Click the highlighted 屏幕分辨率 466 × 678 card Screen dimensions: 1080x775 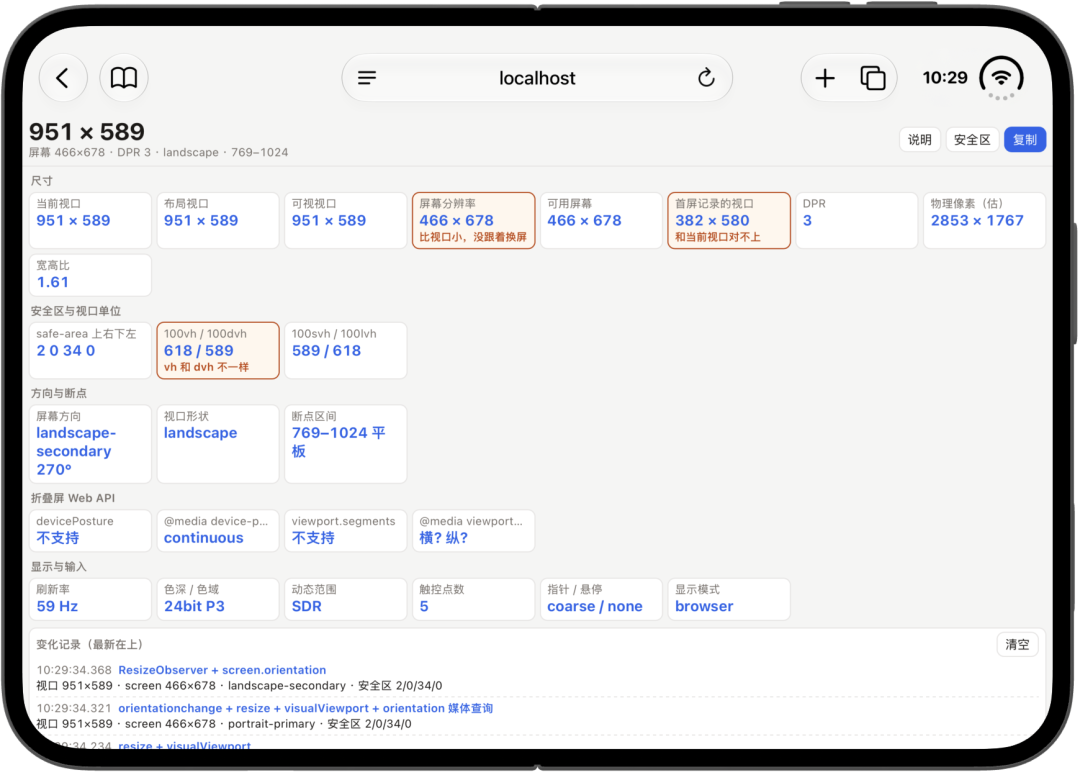point(473,220)
